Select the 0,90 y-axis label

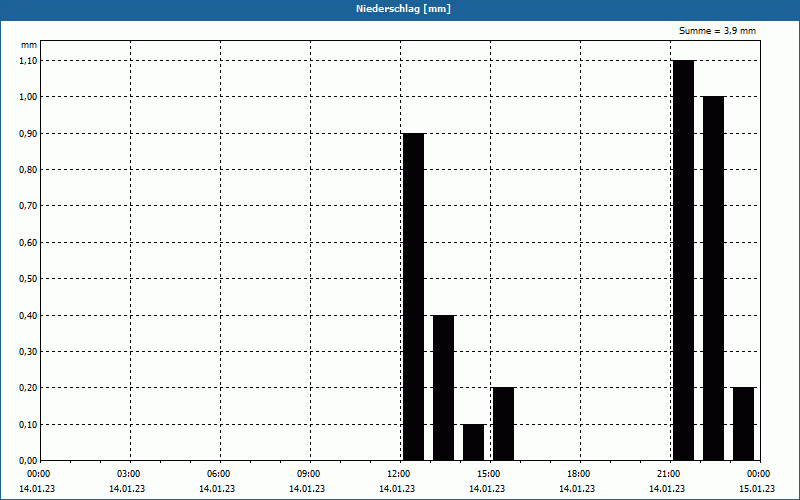(x=29, y=134)
